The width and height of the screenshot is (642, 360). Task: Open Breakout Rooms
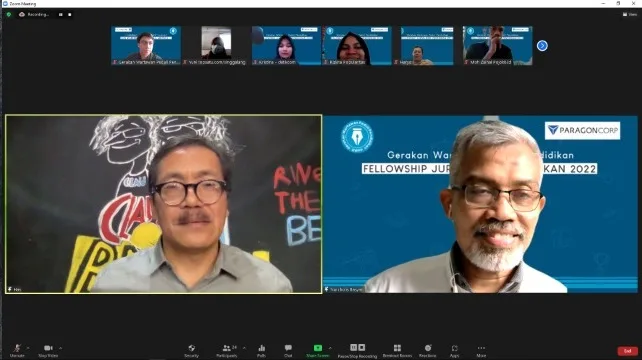397,351
